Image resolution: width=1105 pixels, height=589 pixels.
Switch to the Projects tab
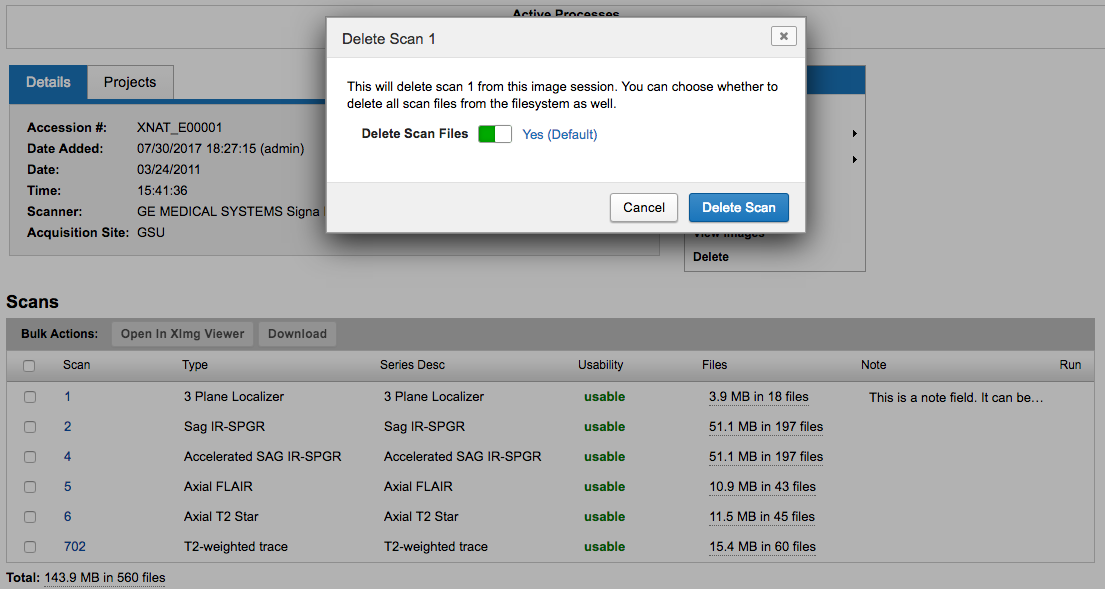[x=130, y=83]
